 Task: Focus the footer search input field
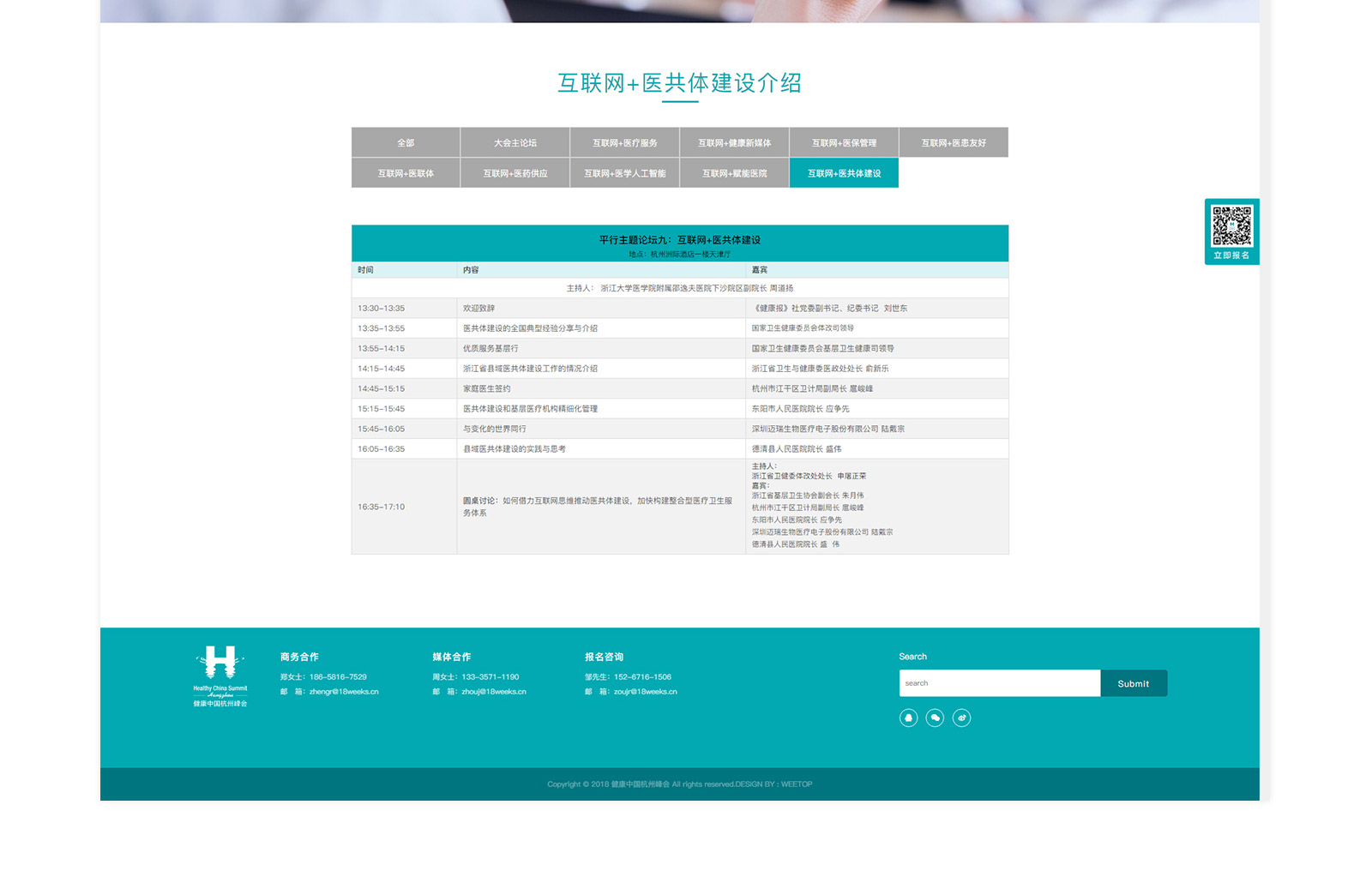[x=999, y=683]
